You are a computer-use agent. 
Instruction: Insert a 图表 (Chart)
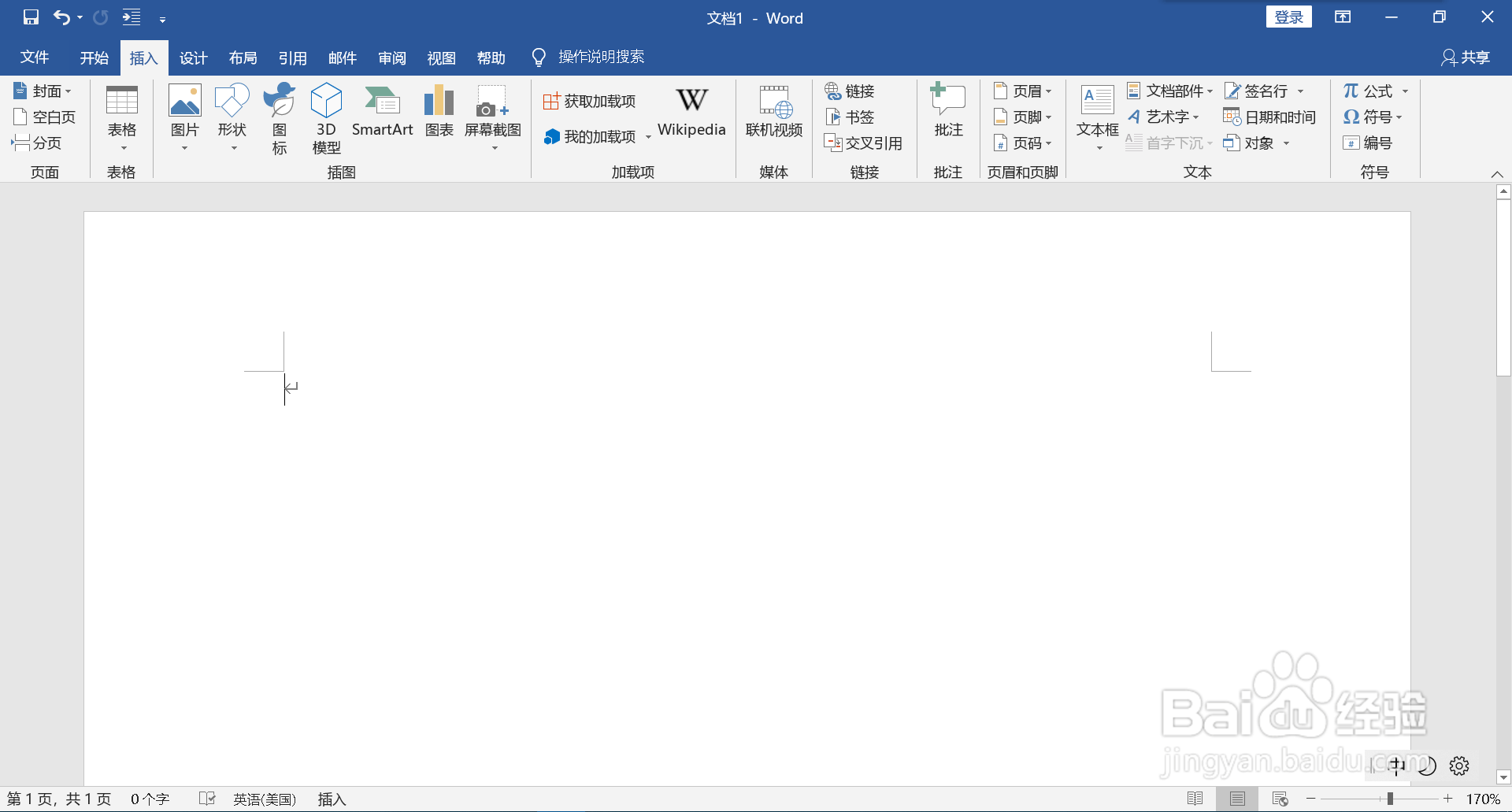(x=439, y=110)
